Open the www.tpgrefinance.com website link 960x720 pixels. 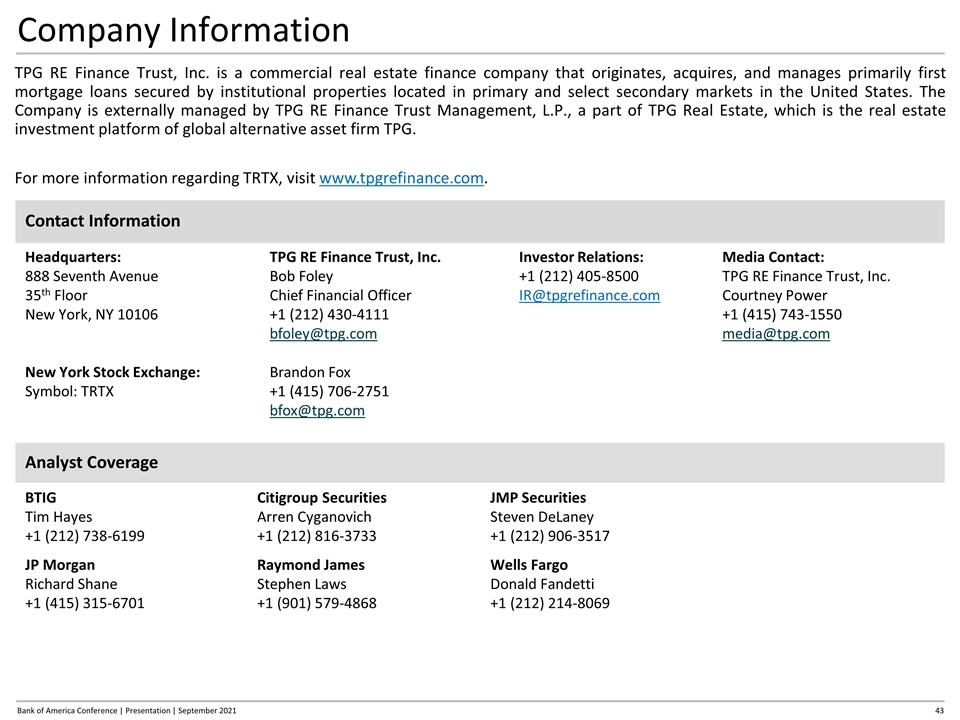pos(401,179)
